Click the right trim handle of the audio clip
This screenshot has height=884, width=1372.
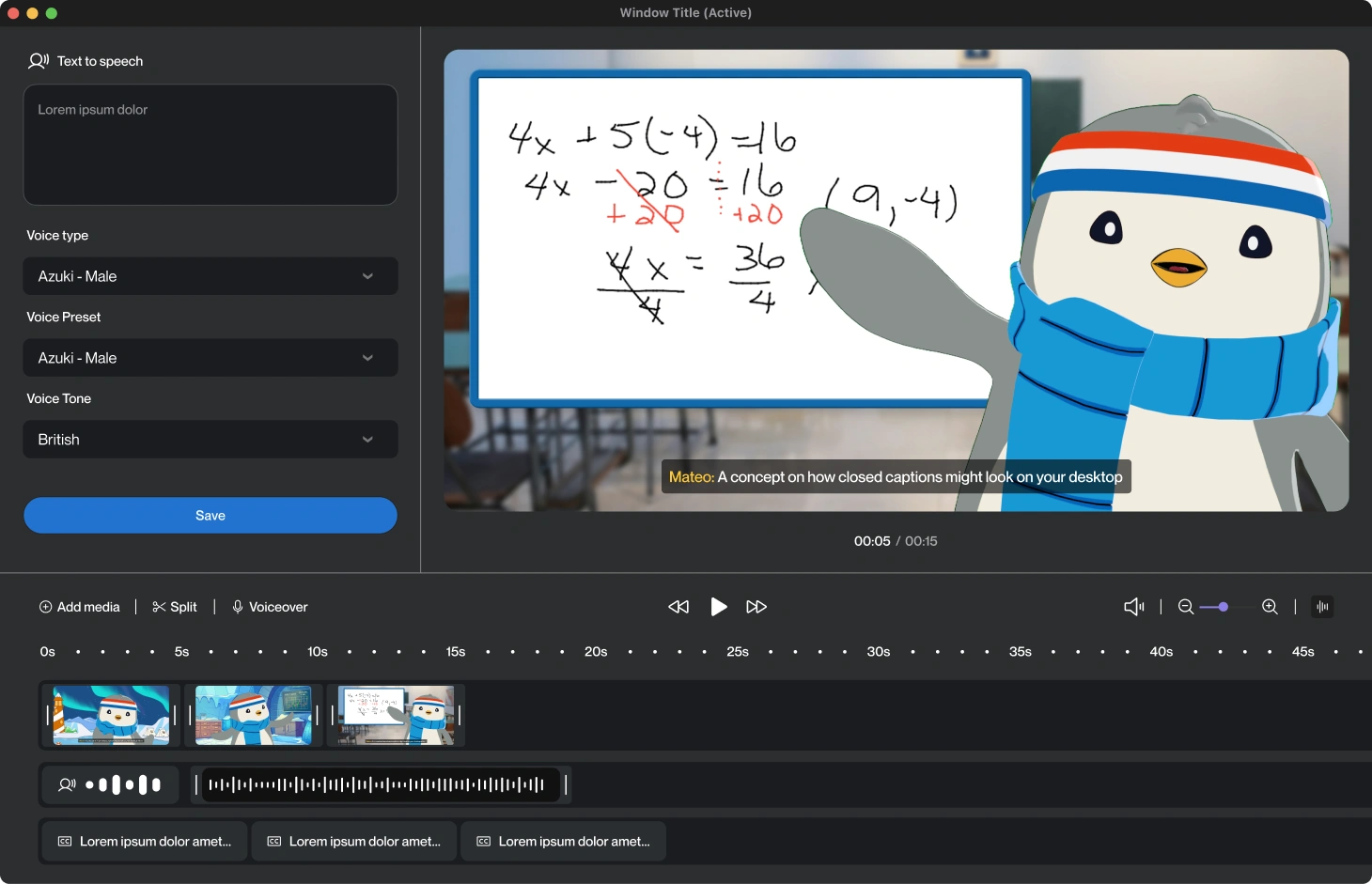tap(566, 784)
